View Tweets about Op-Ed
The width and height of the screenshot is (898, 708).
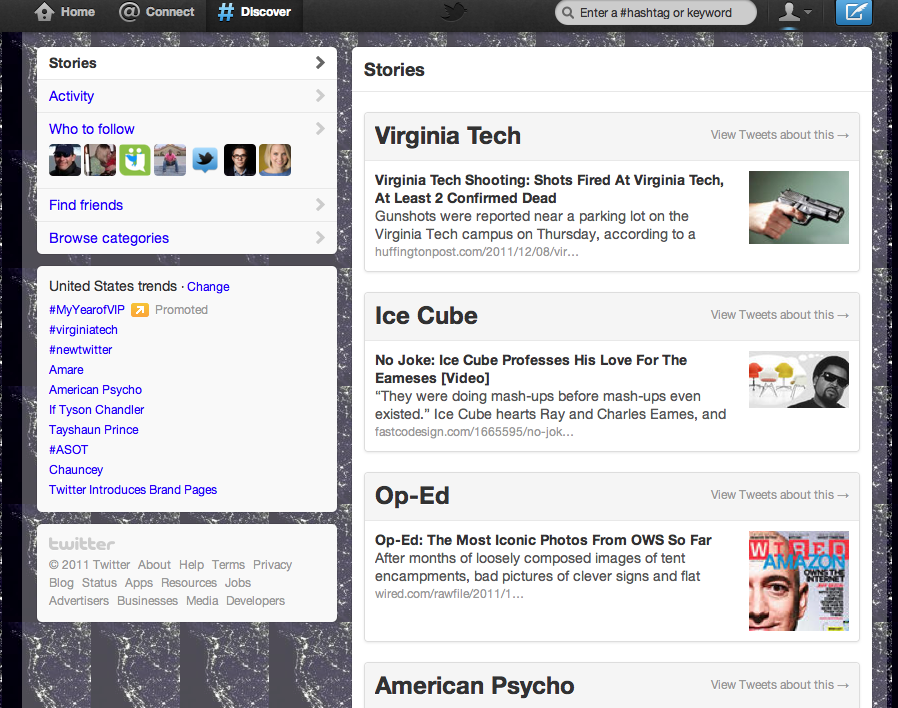pyautogui.click(x=779, y=495)
